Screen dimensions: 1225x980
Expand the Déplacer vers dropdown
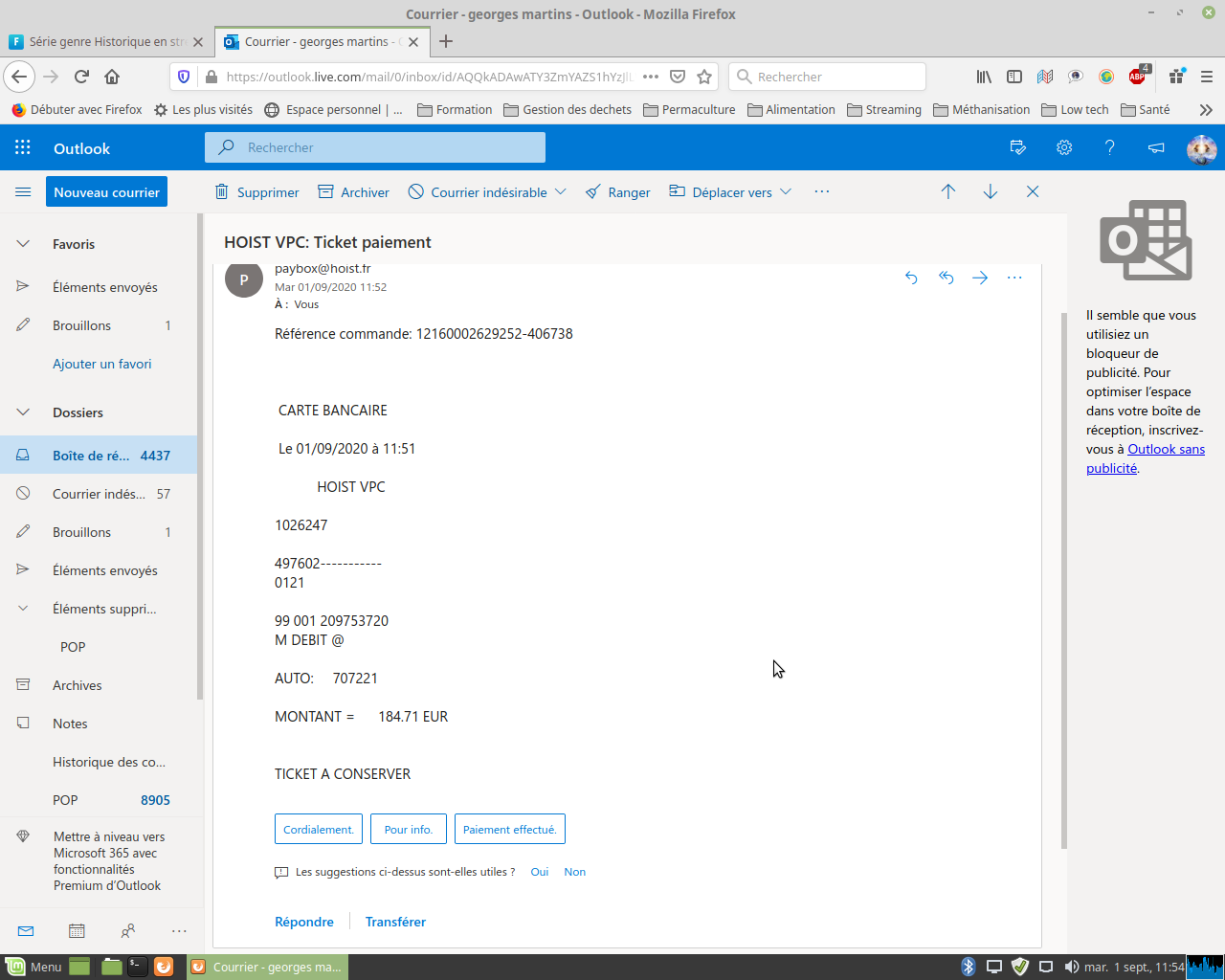coord(786,191)
